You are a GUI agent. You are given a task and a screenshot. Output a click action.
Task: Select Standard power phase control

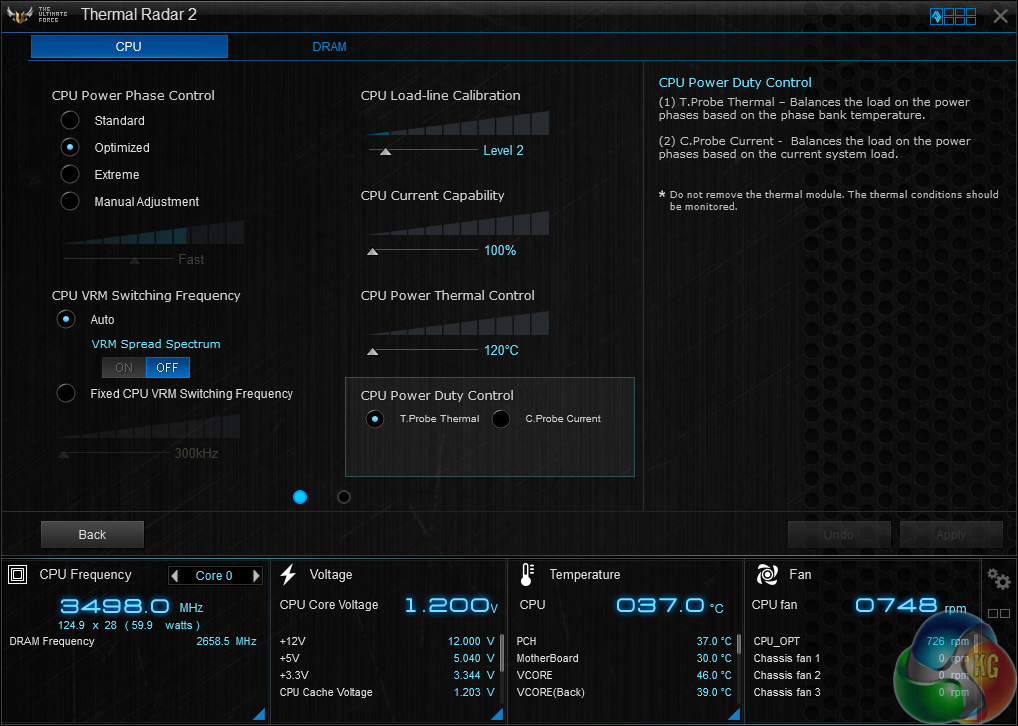[x=70, y=120]
